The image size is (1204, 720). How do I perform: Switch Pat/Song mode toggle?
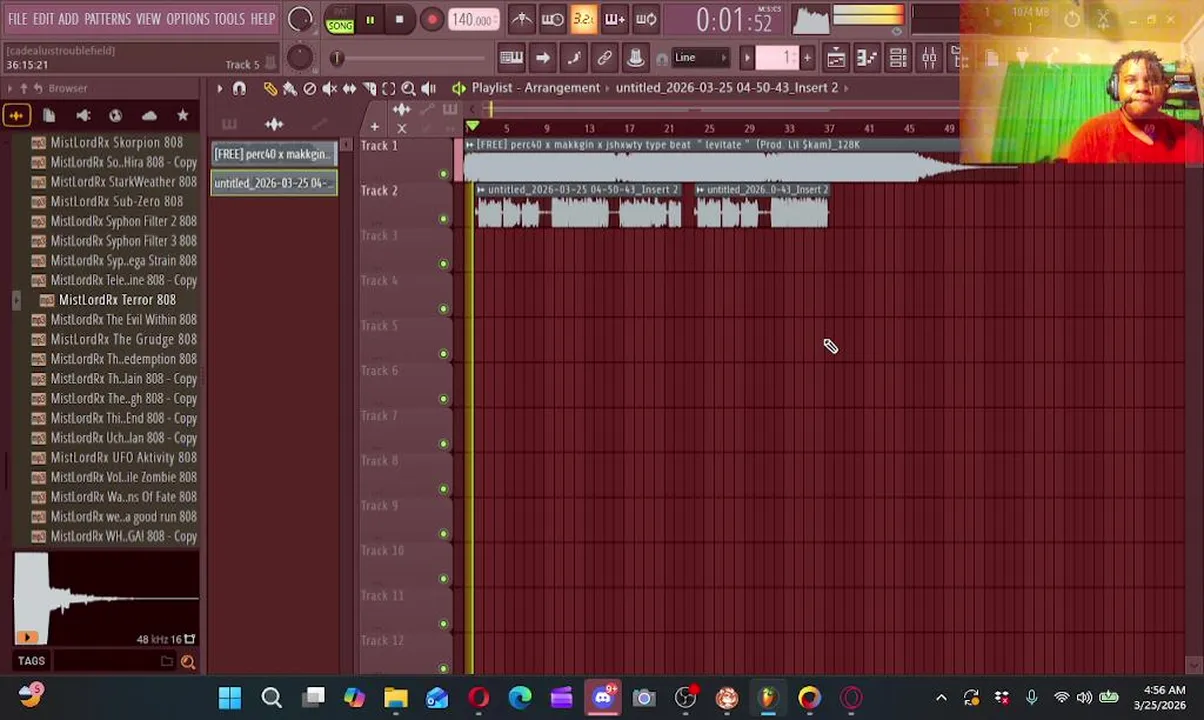(x=340, y=19)
